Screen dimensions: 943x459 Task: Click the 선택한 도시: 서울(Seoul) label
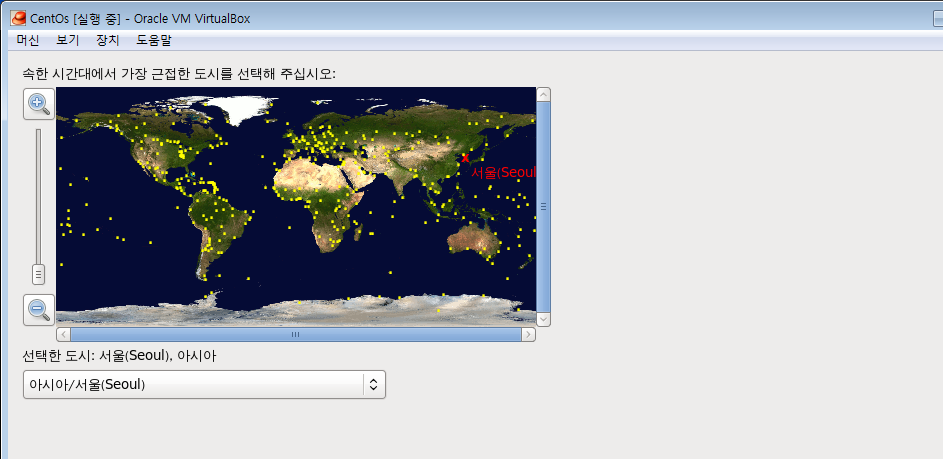click(x=119, y=356)
